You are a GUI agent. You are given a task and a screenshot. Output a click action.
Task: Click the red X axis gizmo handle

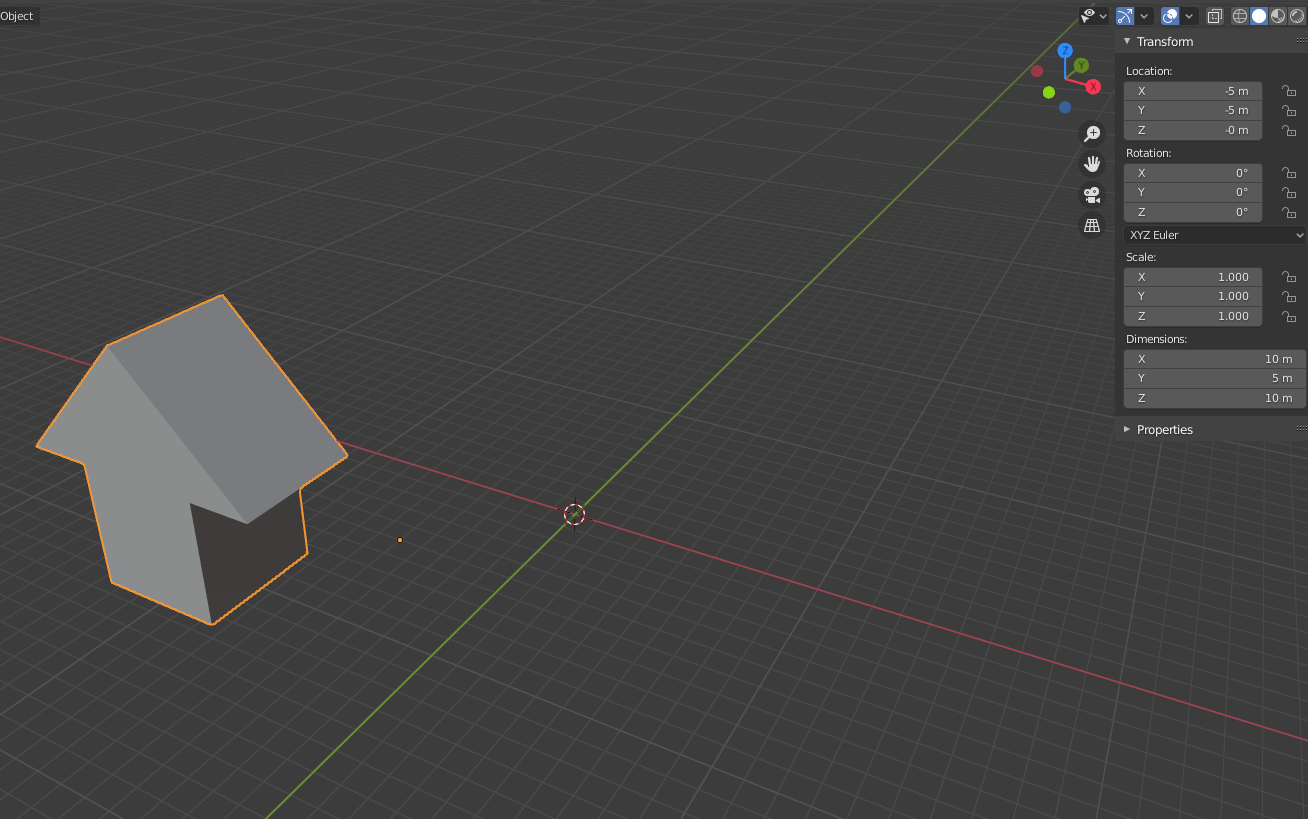click(x=1093, y=87)
